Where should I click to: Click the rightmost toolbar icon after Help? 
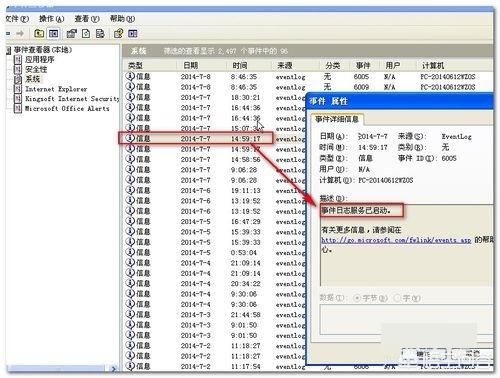(x=133, y=33)
